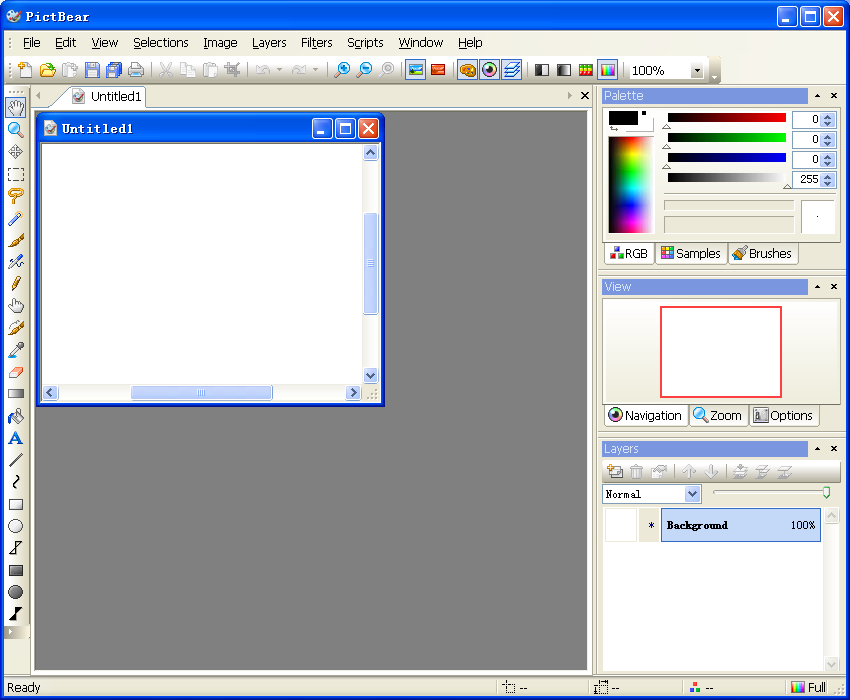The height and width of the screenshot is (700, 850).
Task: Close the Untitled1 document tab strip
Action: pyautogui.click(x=585, y=96)
